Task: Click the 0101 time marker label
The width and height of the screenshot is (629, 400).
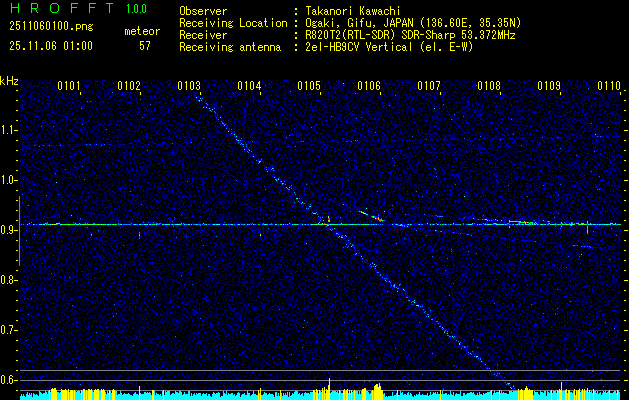Action: (x=69, y=86)
